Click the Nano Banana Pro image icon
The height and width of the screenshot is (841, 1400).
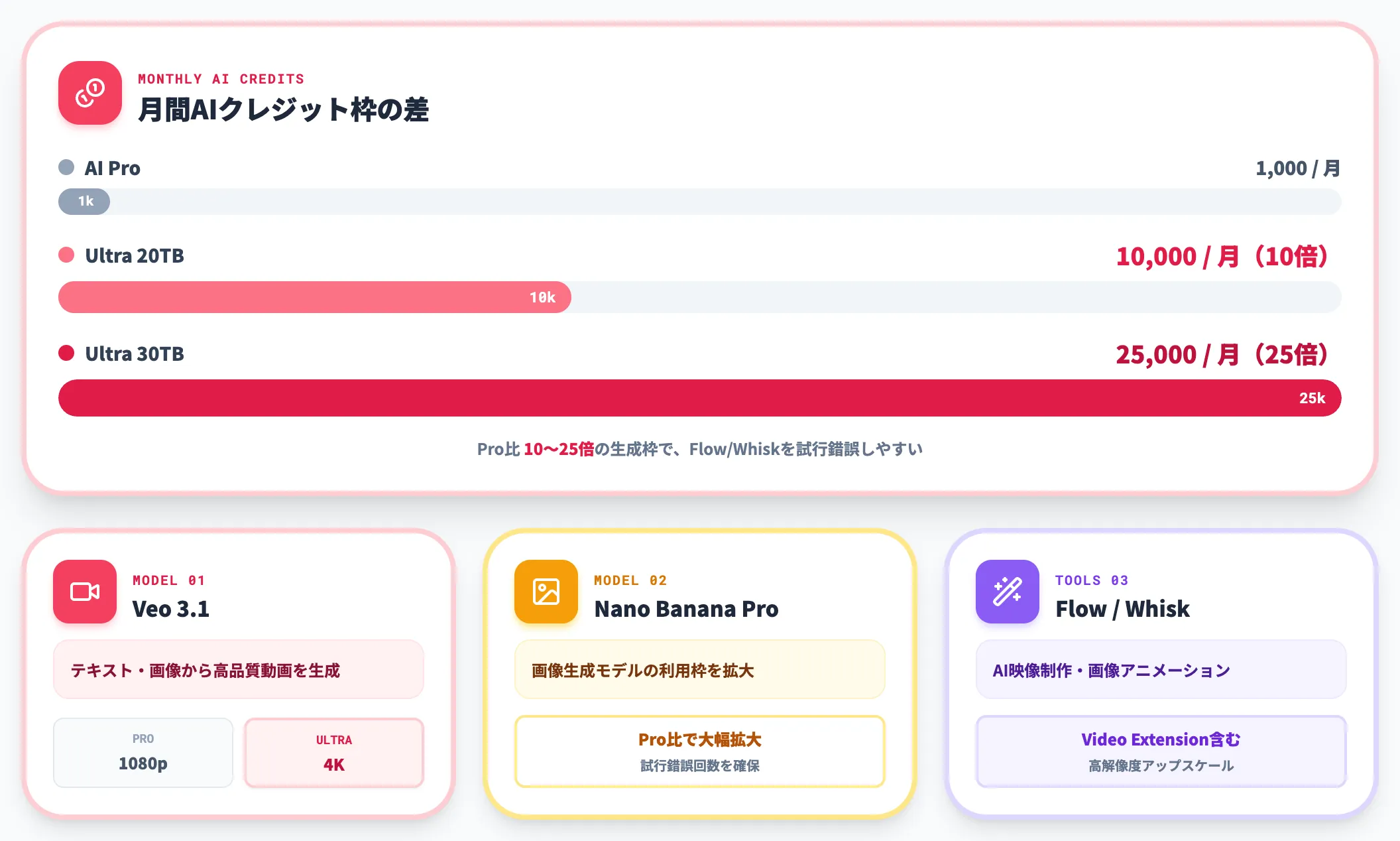tap(546, 592)
